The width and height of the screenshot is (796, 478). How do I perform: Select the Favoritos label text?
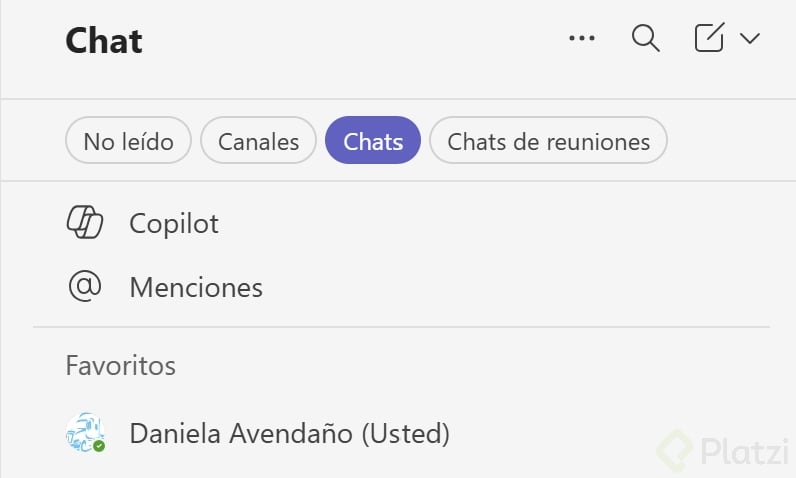click(121, 366)
